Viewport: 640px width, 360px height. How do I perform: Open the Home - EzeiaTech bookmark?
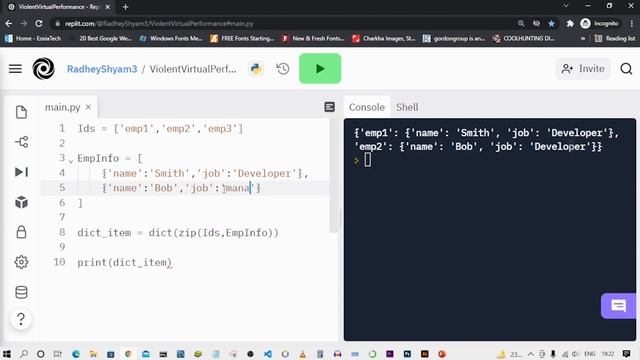tap(33, 38)
